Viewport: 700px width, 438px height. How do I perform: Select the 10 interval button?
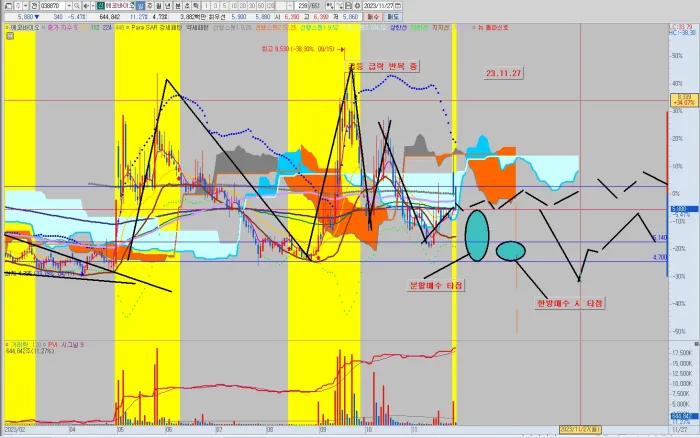[234, 6]
